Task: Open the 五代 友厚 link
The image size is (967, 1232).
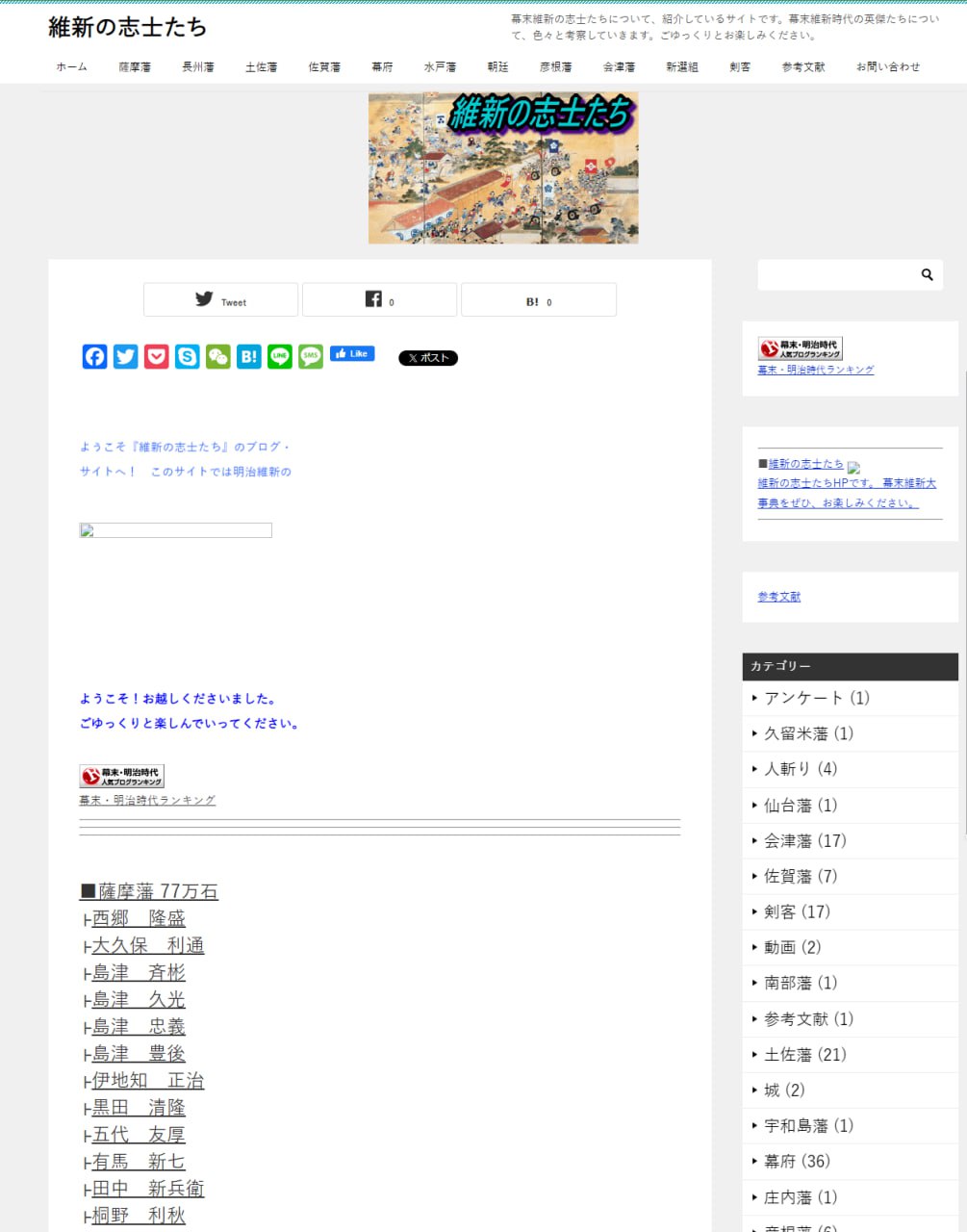Action: click(139, 1134)
